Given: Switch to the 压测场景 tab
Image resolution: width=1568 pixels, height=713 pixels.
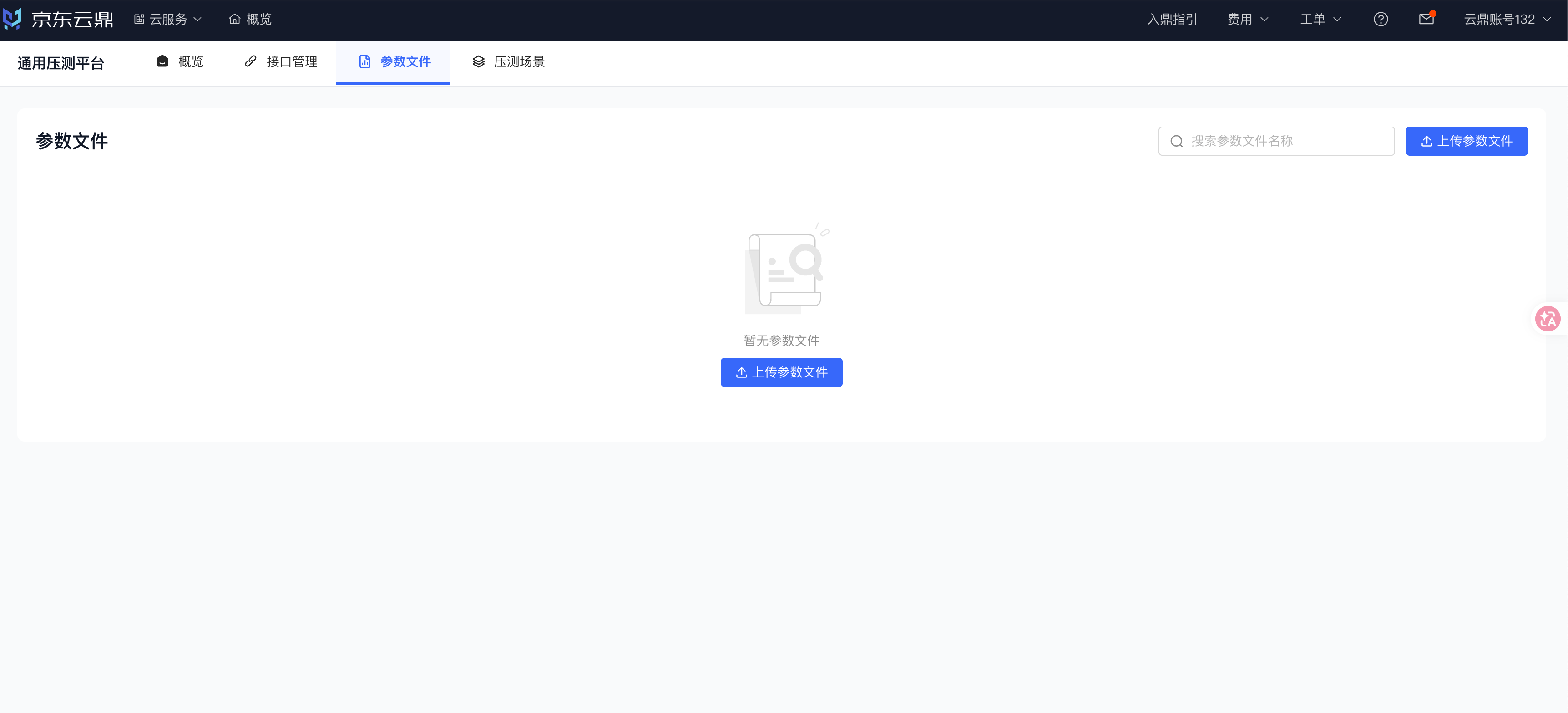Looking at the screenshot, I should pyautogui.click(x=508, y=61).
